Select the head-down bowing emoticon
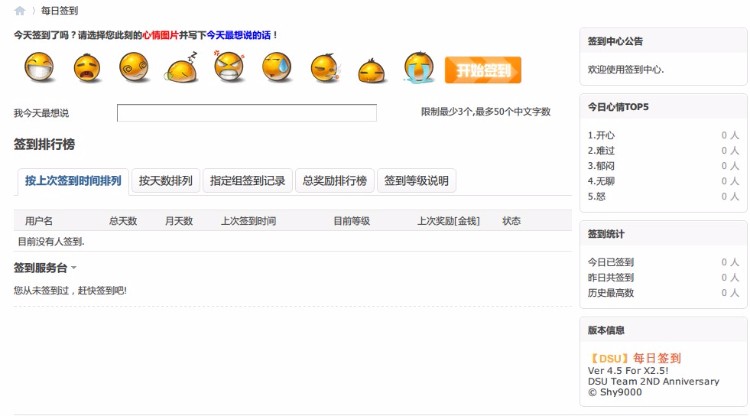750x416 pixels. (x=372, y=71)
